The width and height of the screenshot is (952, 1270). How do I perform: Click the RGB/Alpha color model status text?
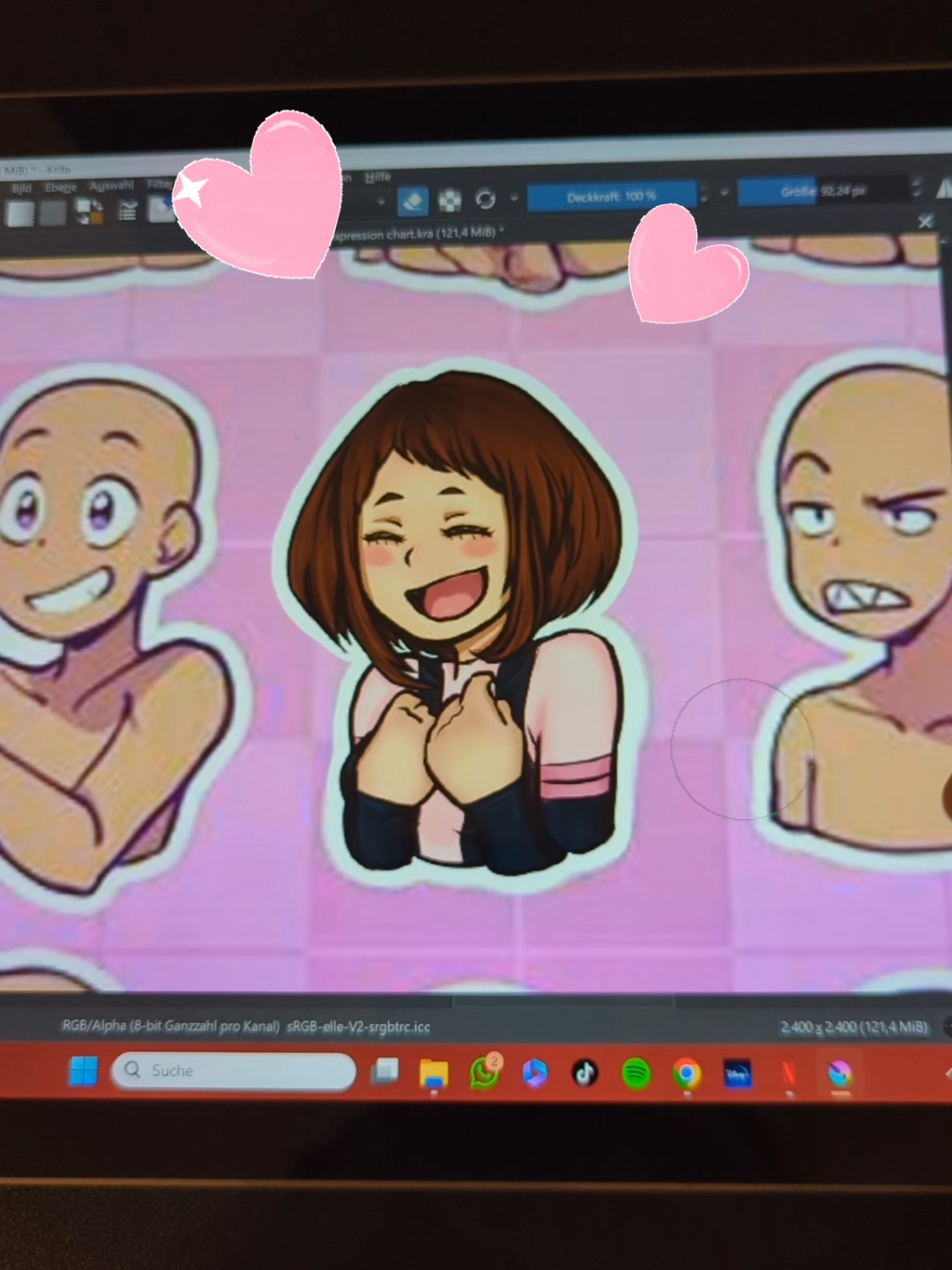click(171, 1026)
